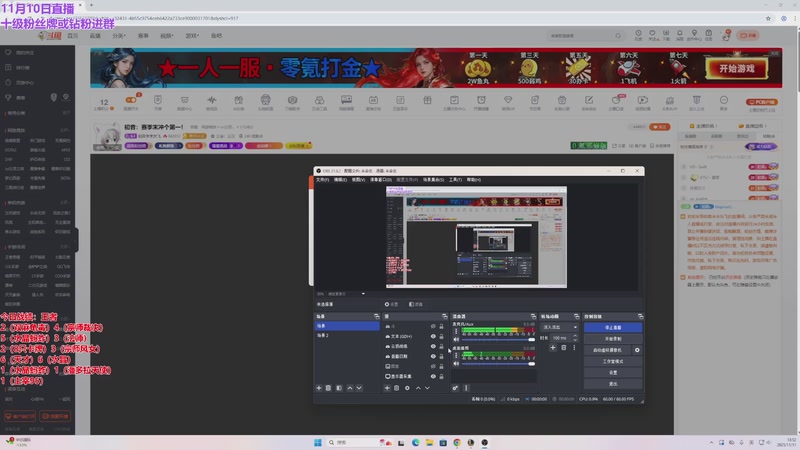Pop out the Scenes dock panel
The image size is (800, 450).
coord(377,317)
